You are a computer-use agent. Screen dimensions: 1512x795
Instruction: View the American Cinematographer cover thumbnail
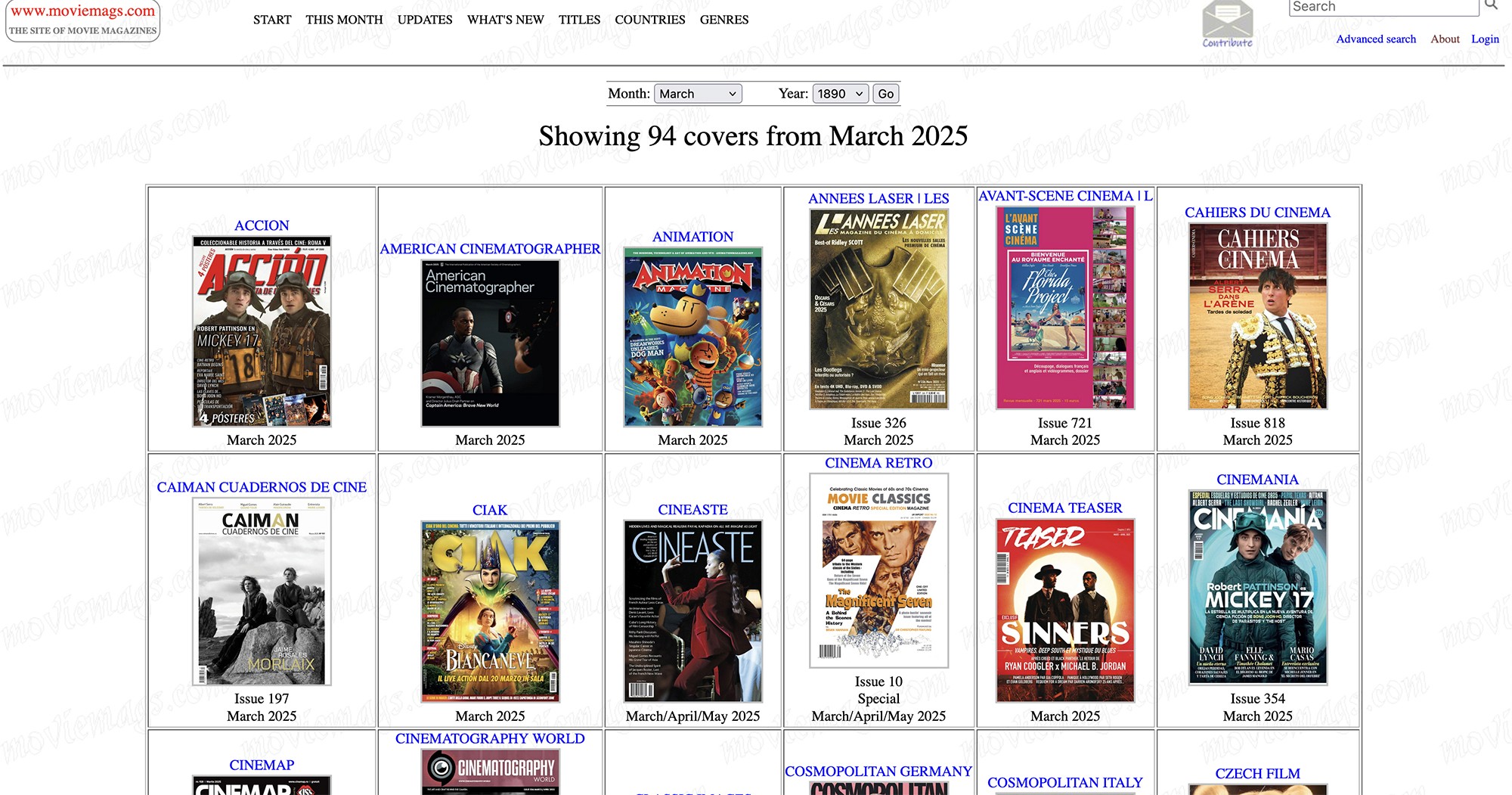tap(490, 343)
